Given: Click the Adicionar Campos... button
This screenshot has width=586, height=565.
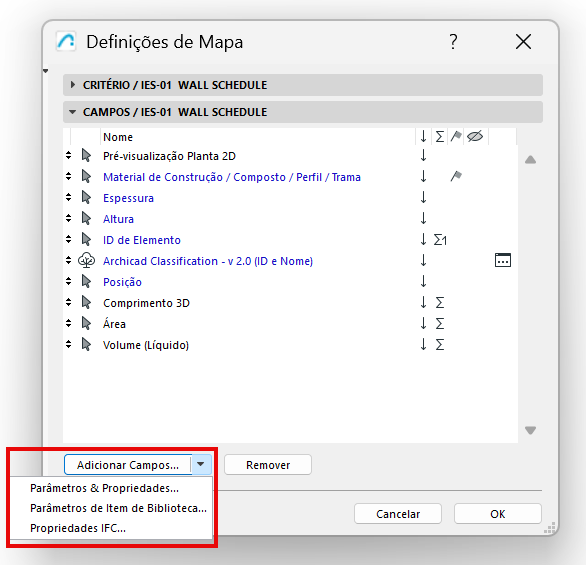Looking at the screenshot, I should (128, 464).
